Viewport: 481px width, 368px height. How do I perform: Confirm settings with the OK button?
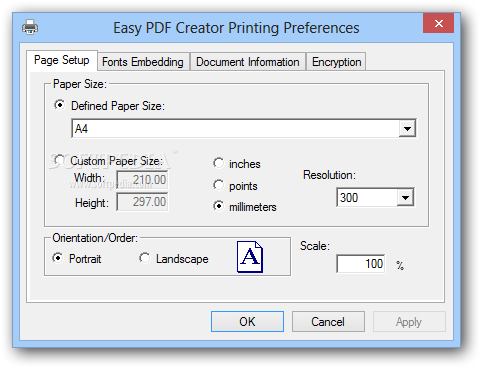click(247, 322)
